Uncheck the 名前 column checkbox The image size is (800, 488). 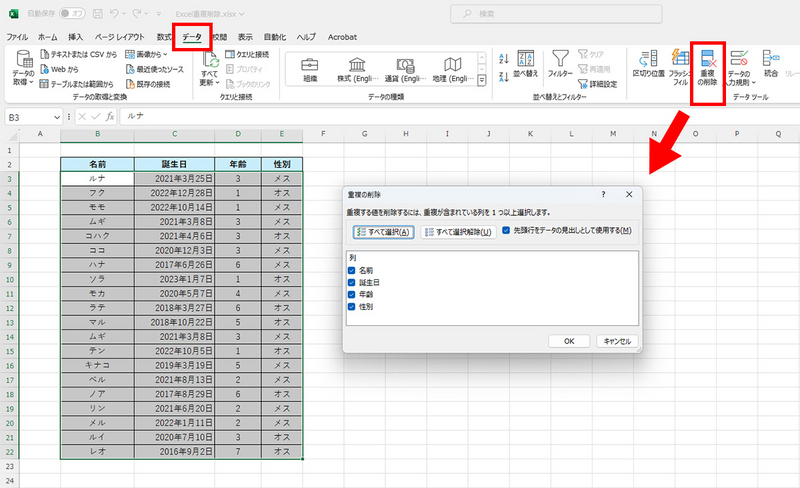(x=352, y=270)
